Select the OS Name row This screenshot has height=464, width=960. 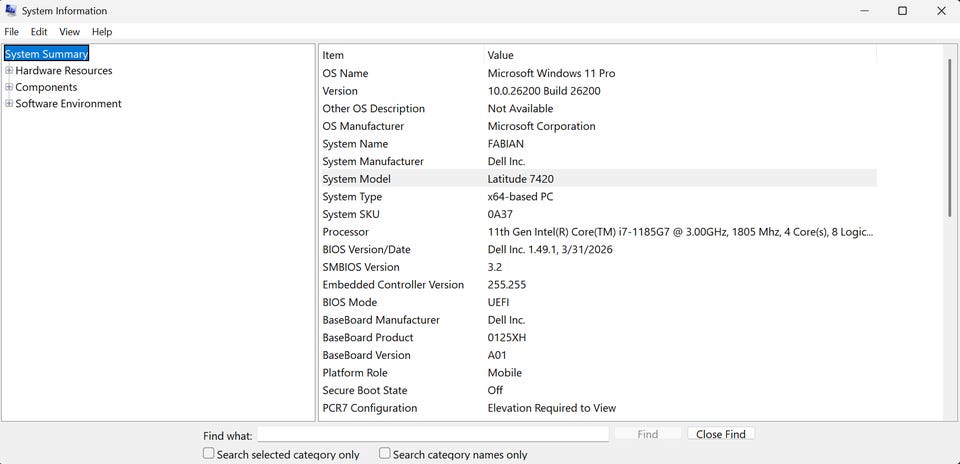(x=598, y=73)
